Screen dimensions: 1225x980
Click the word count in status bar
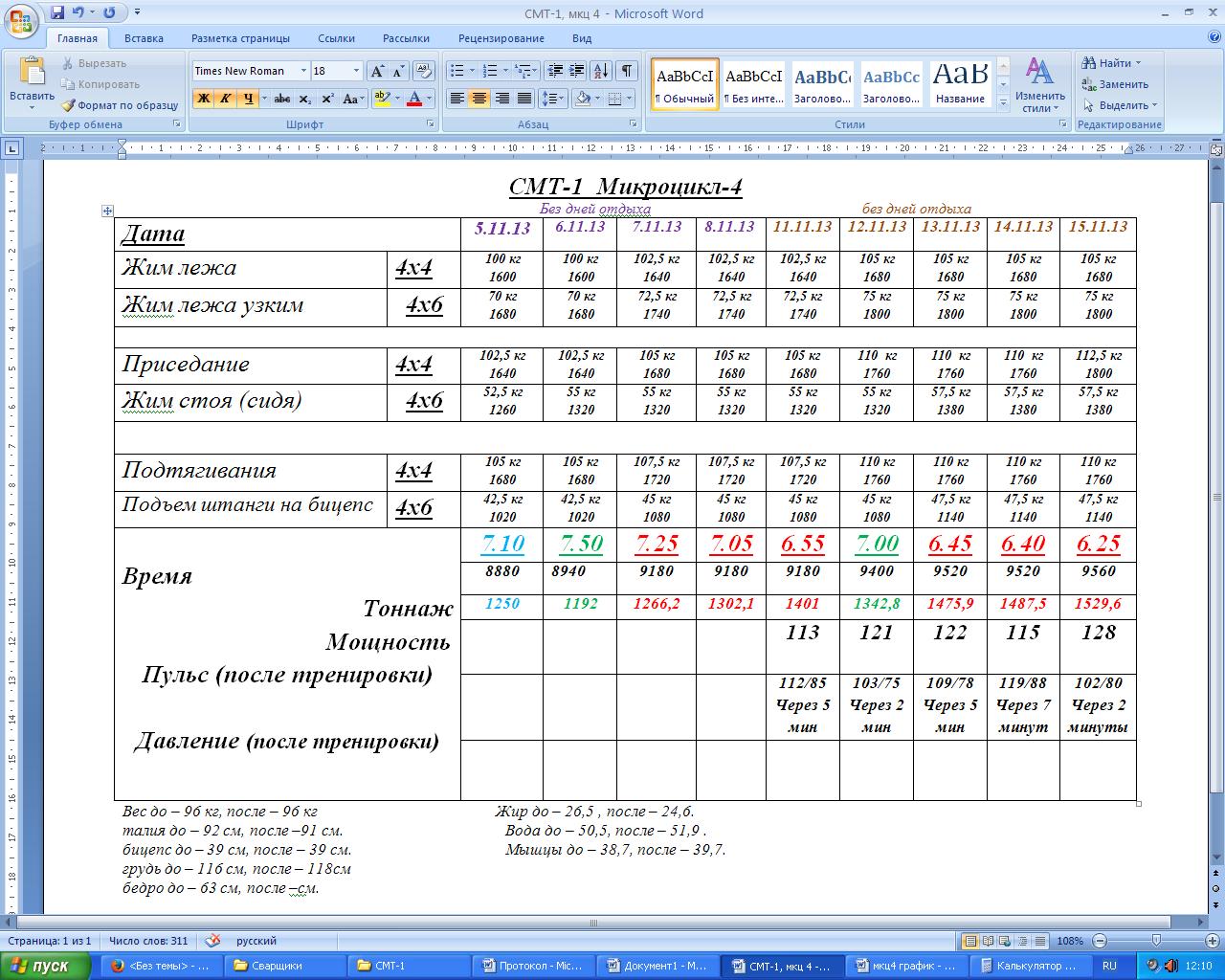[148, 941]
